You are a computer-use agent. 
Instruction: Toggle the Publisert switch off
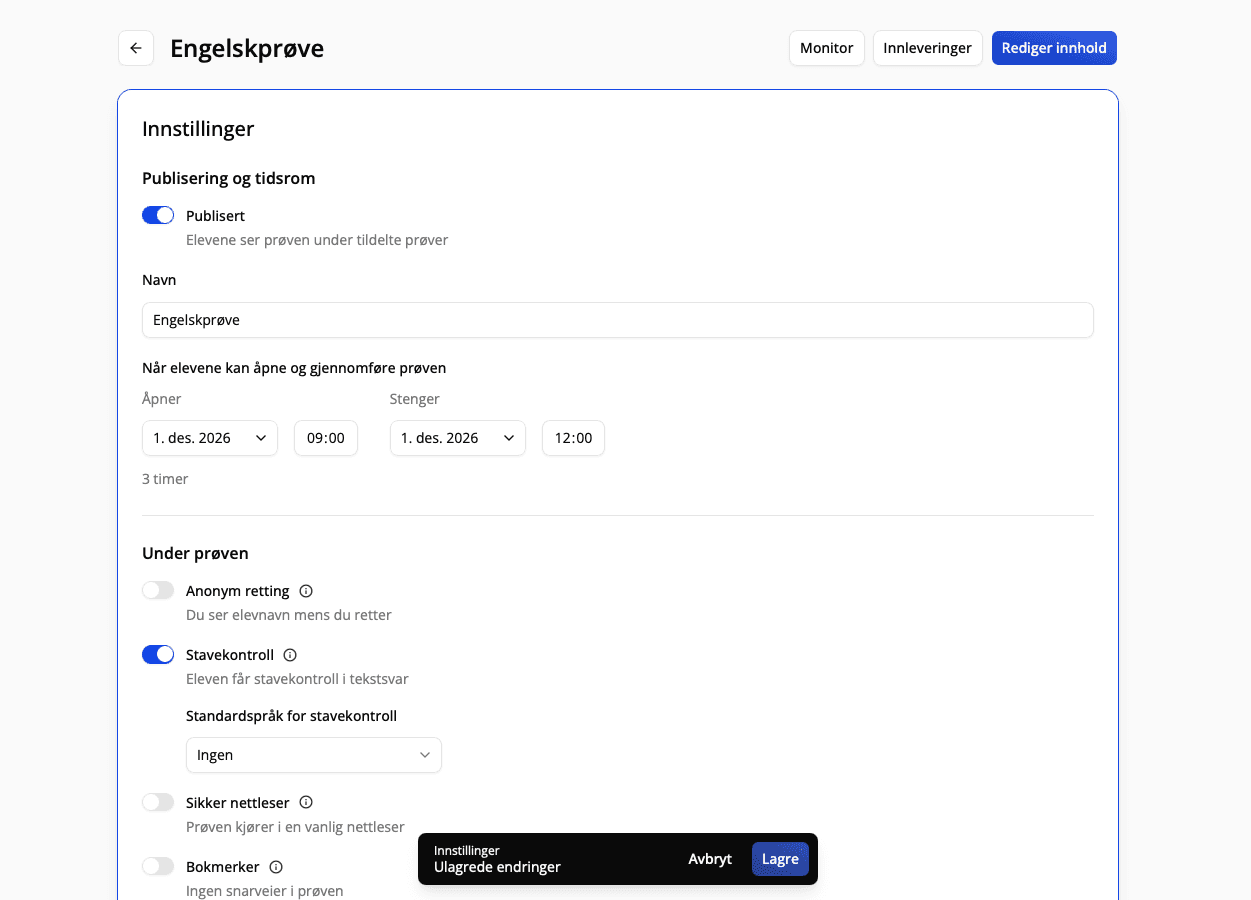tap(158, 215)
